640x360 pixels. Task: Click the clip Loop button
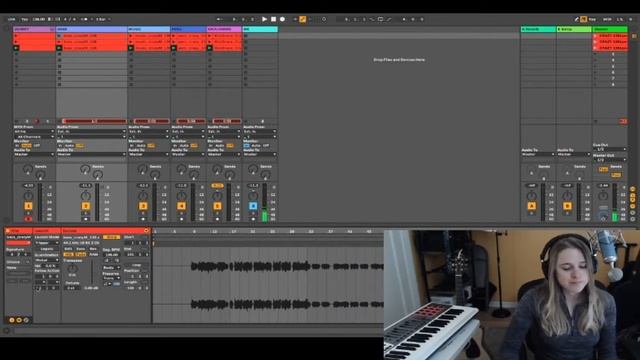(x=136, y=265)
